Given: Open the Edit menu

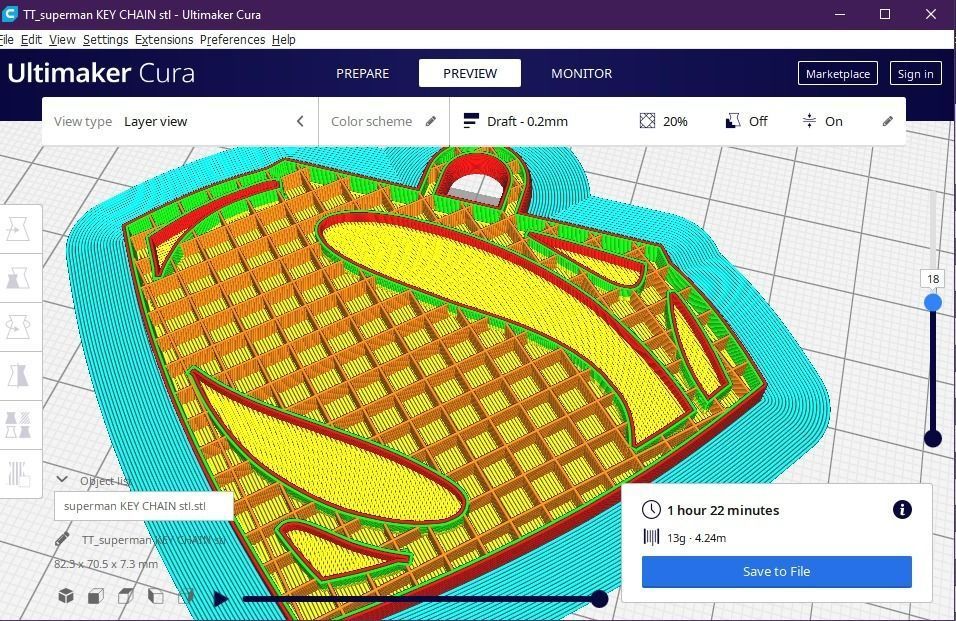Looking at the screenshot, I should [x=31, y=40].
